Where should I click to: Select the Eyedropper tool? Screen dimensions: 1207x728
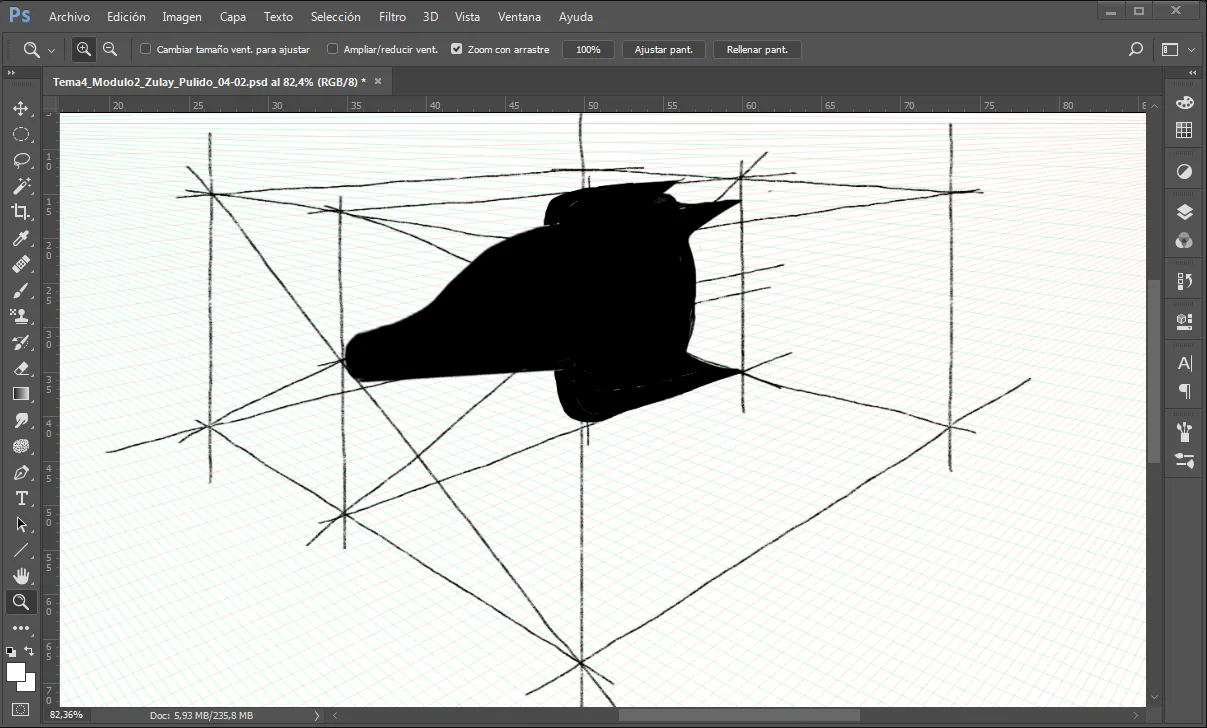pos(21,238)
